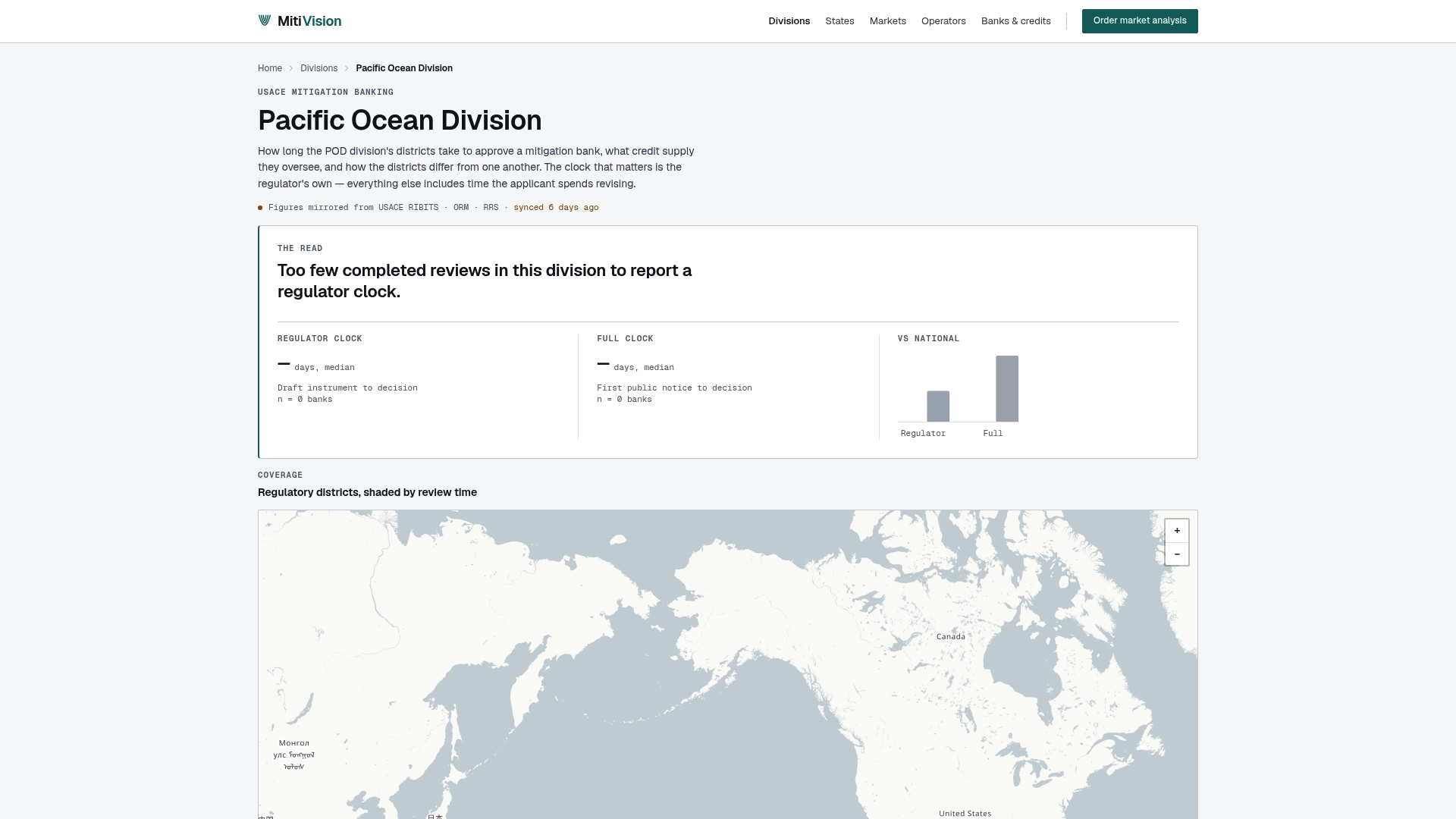
Task: Zoom out on the map
Action: coord(1177,554)
